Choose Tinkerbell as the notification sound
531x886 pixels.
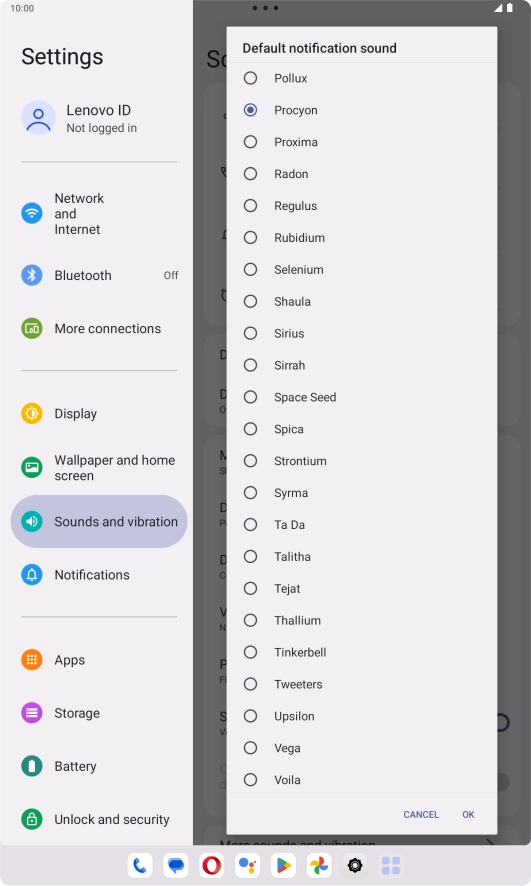pyautogui.click(x=362, y=652)
